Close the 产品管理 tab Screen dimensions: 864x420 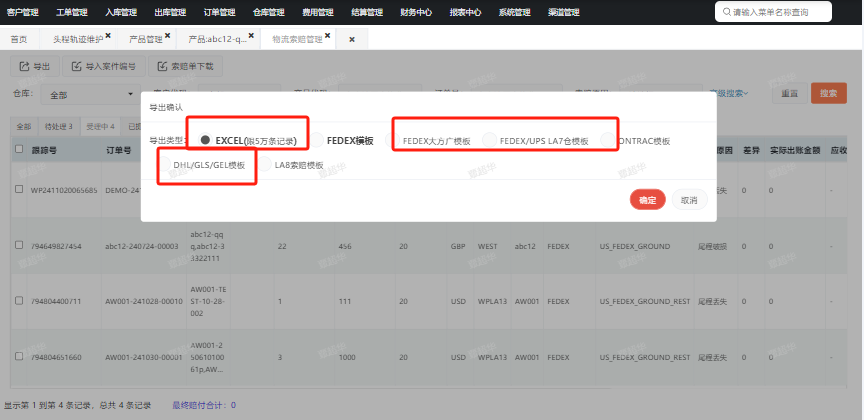point(168,36)
